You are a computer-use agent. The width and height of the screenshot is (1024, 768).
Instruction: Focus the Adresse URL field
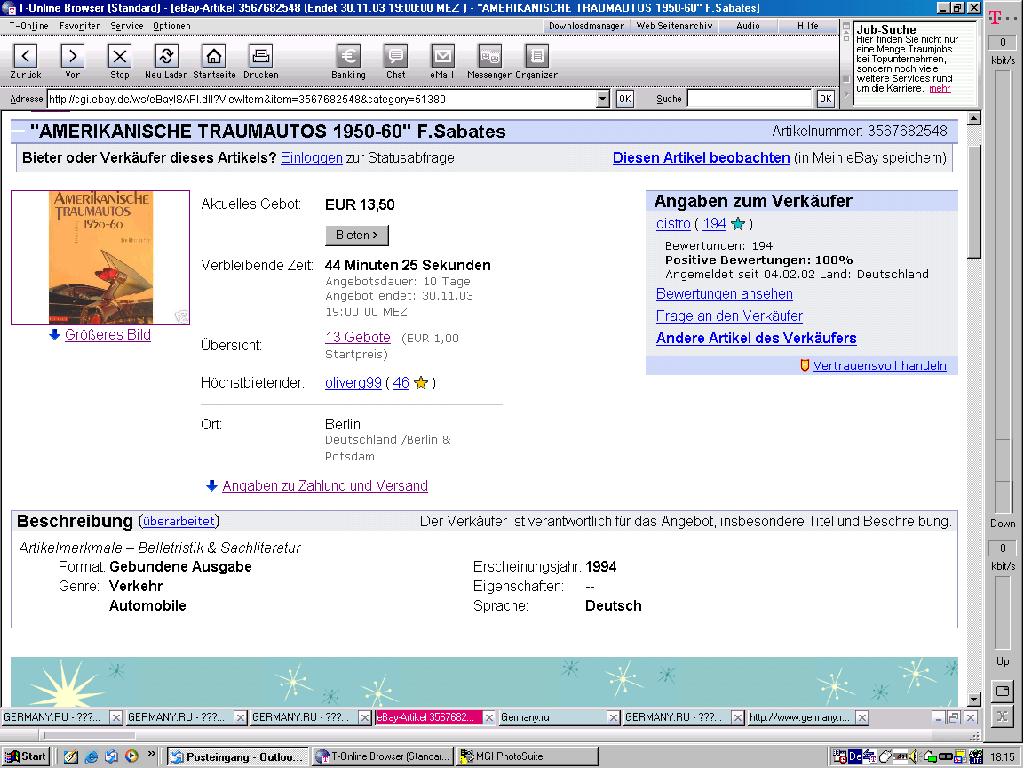pyautogui.click(x=321, y=99)
